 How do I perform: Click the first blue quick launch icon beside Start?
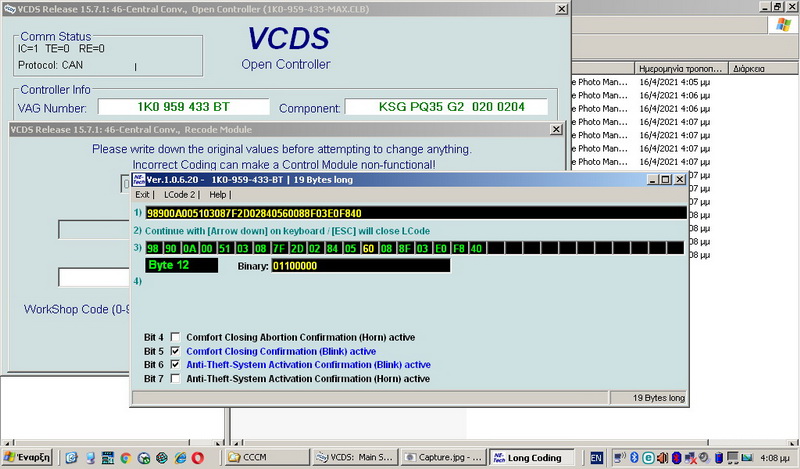pyautogui.click(x=71, y=458)
